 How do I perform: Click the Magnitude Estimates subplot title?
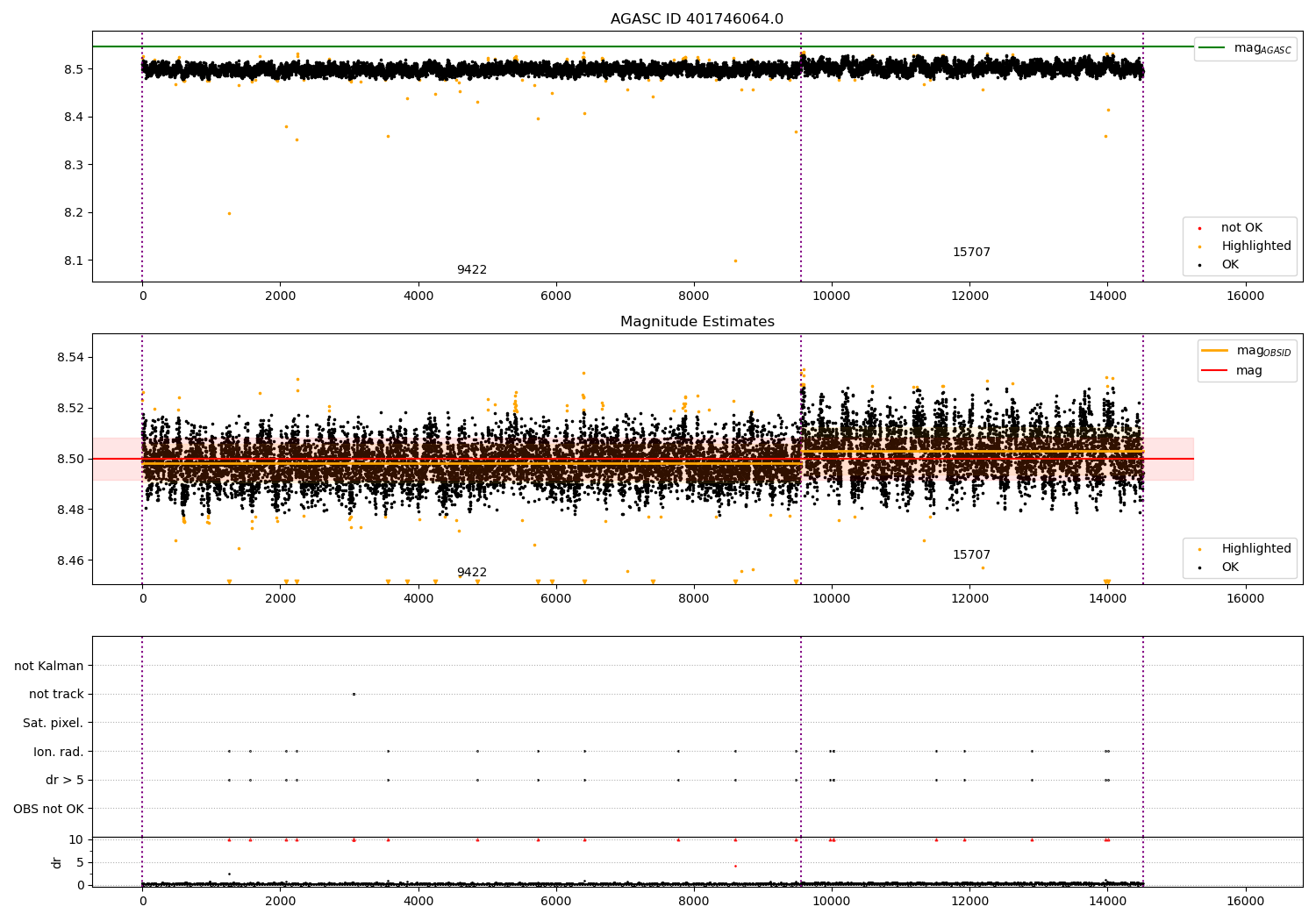point(697,322)
